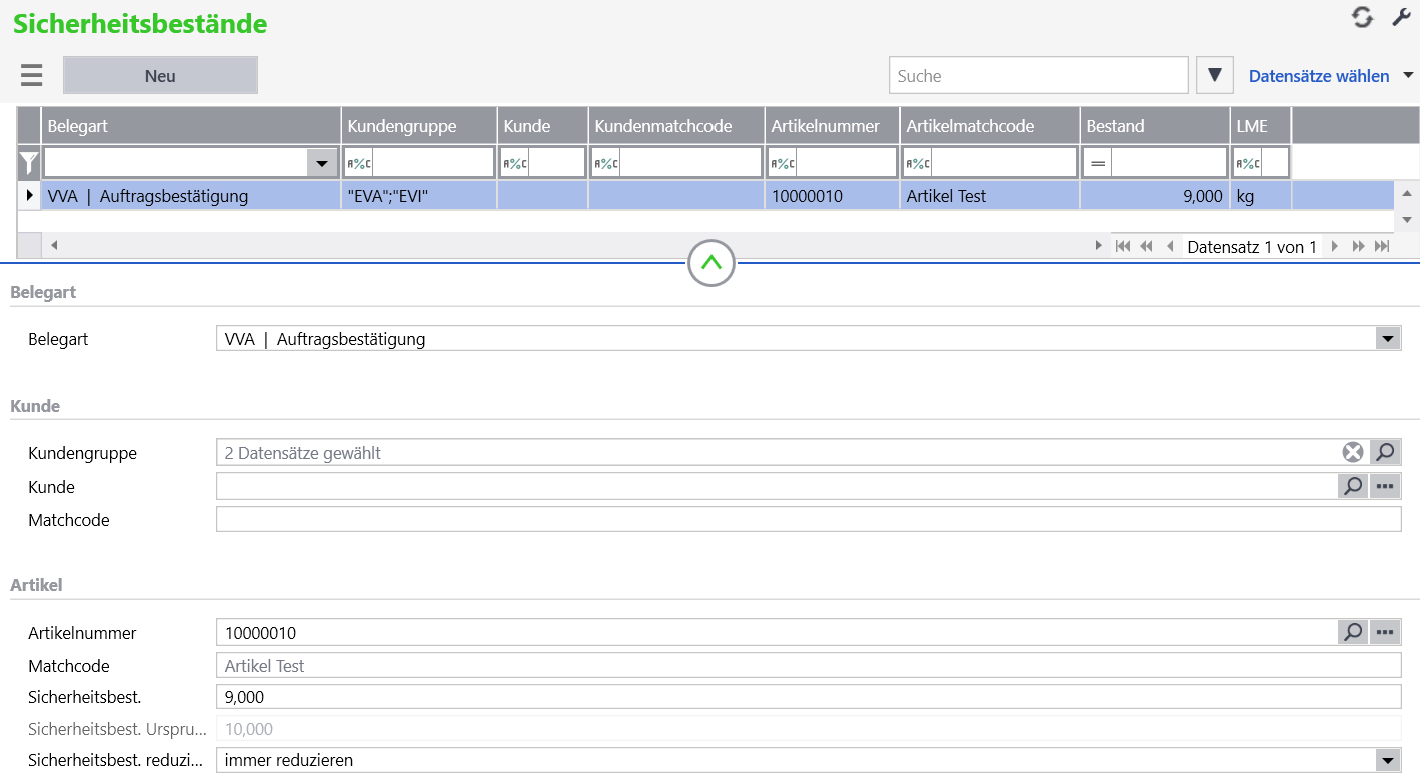Open Kunde search magnifier icon
1420x780 pixels.
point(1353,486)
